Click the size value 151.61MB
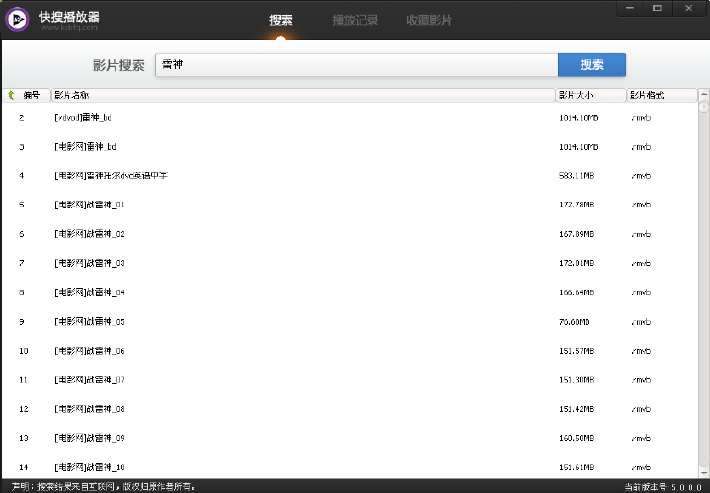Screen dimensions: 710x493 pyautogui.click(x=576, y=467)
